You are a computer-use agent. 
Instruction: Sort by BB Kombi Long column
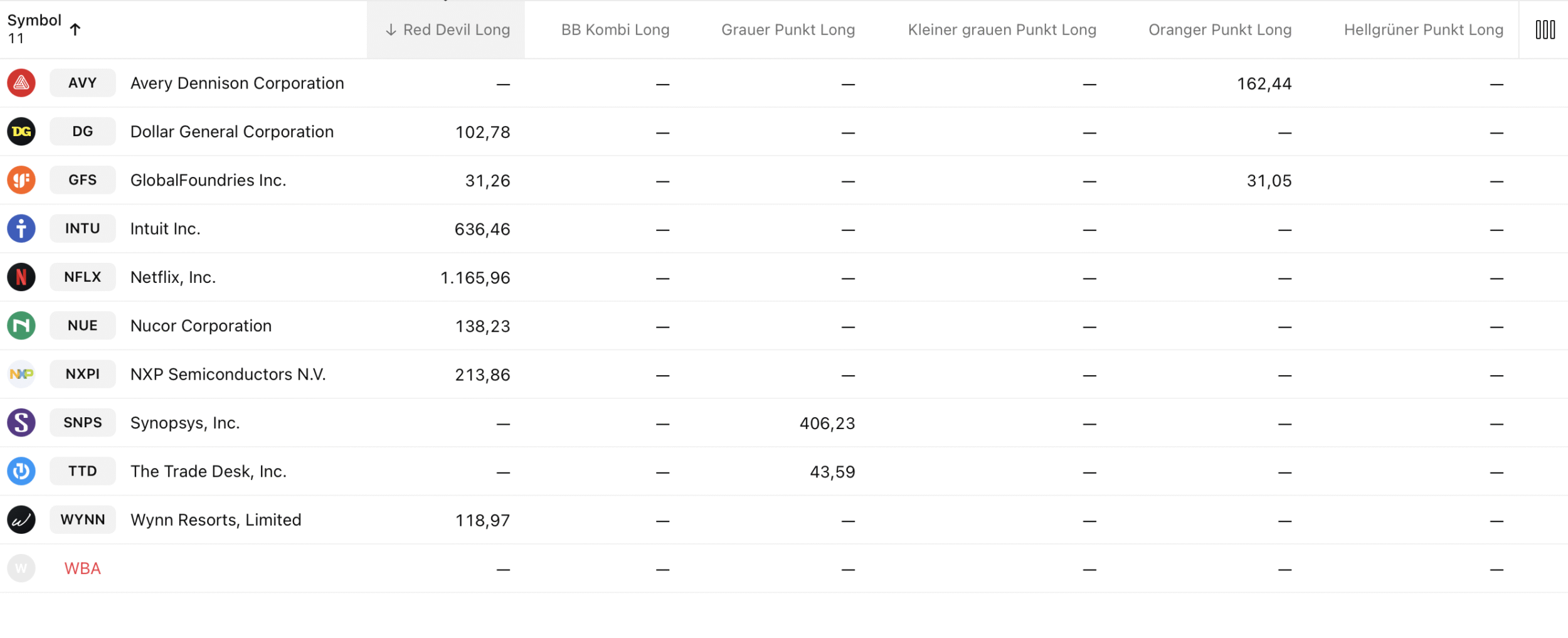click(615, 29)
